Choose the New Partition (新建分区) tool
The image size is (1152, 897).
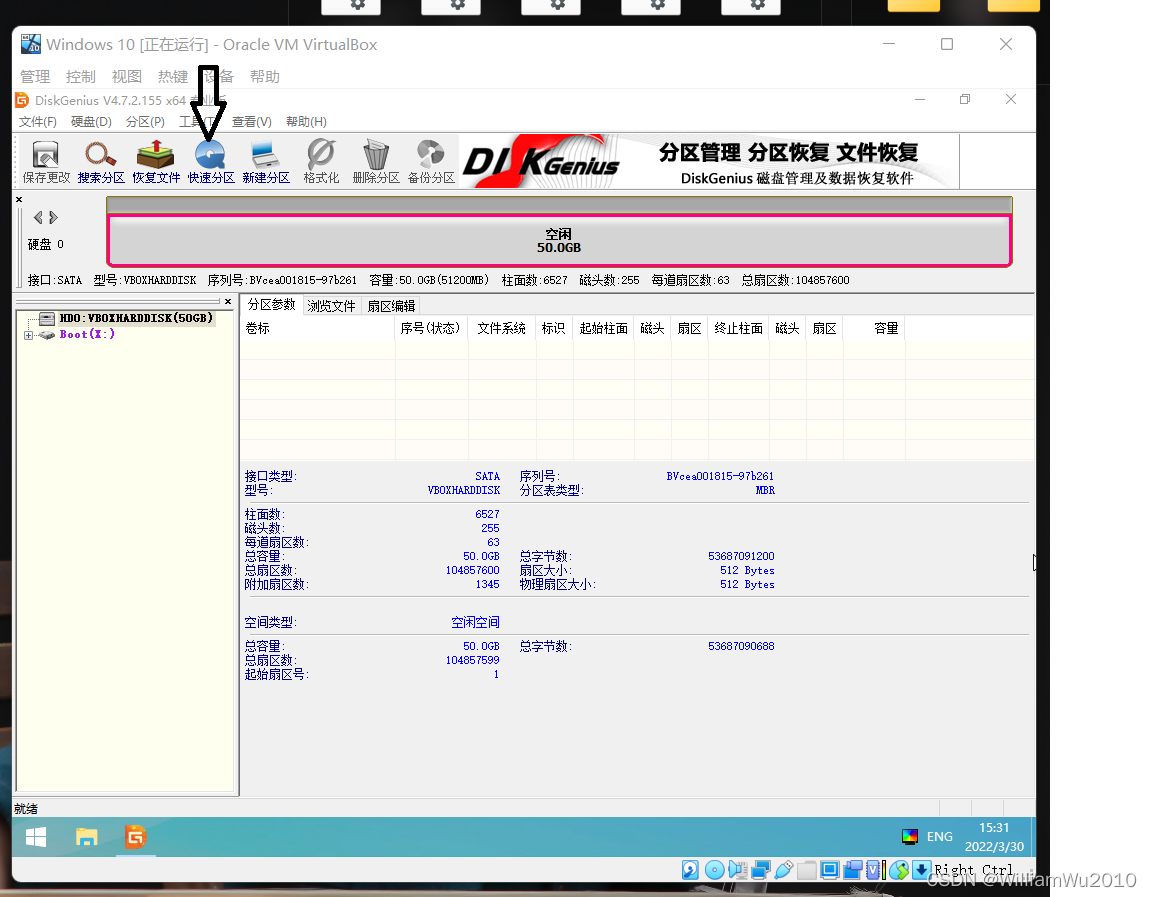[266, 162]
